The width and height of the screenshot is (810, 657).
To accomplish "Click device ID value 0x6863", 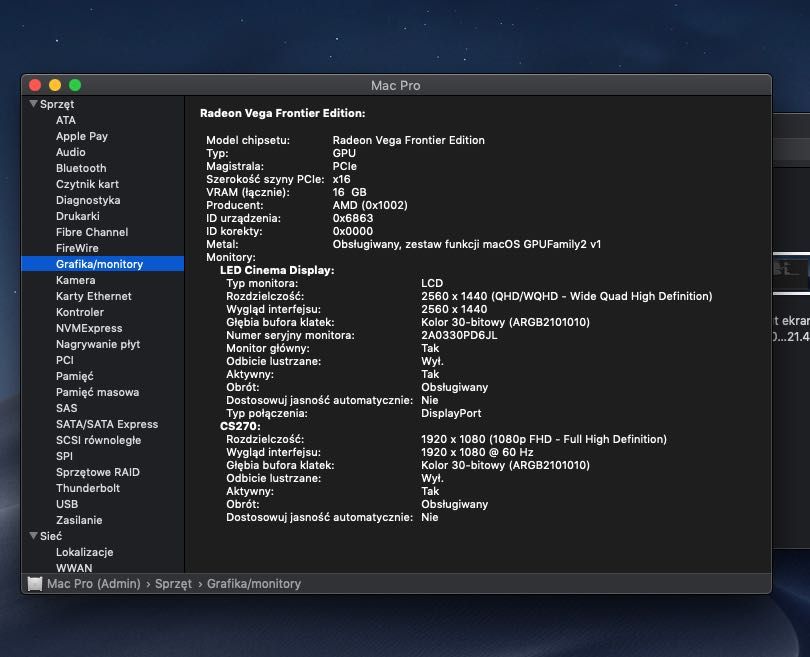I will pos(353,218).
